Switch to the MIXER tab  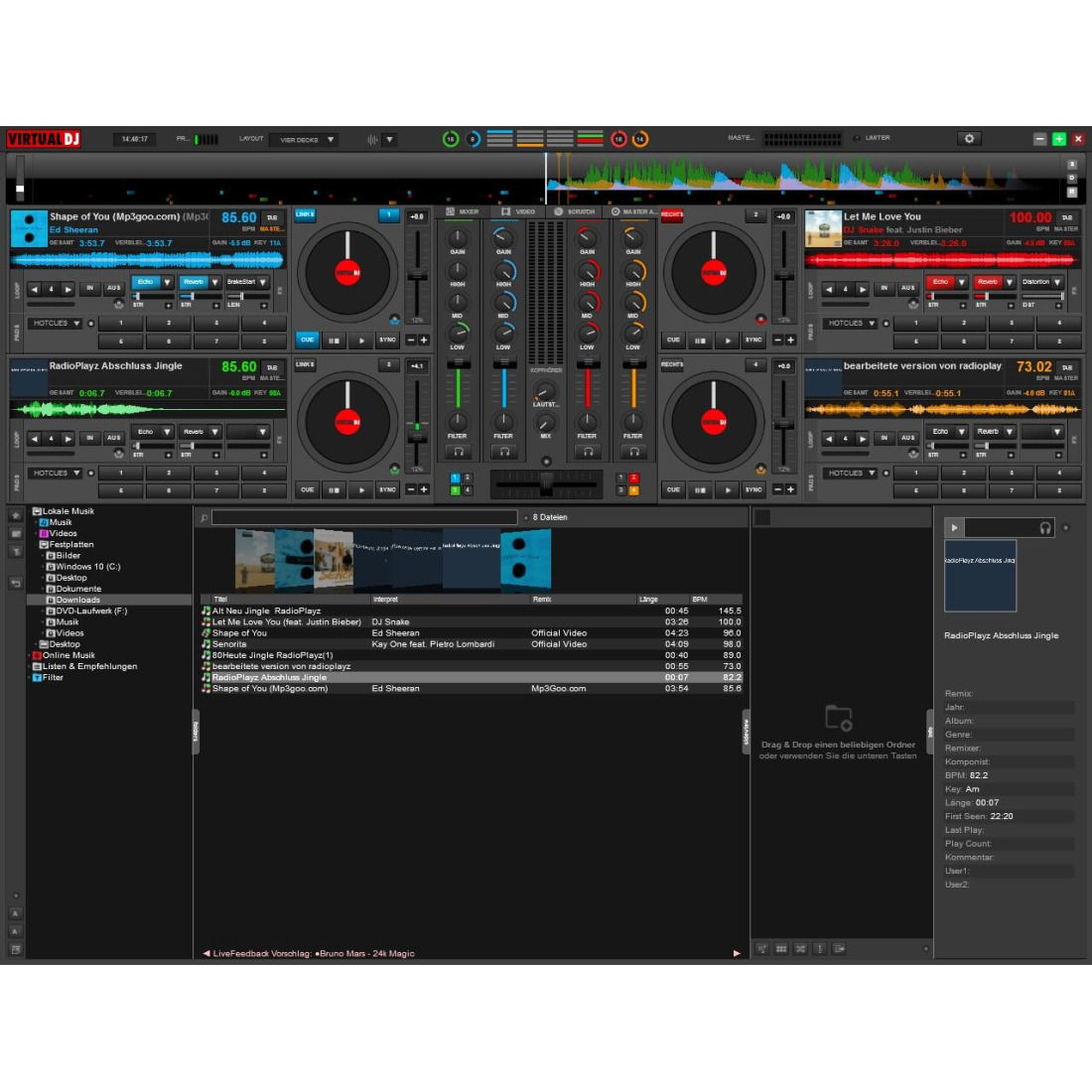tap(463, 211)
